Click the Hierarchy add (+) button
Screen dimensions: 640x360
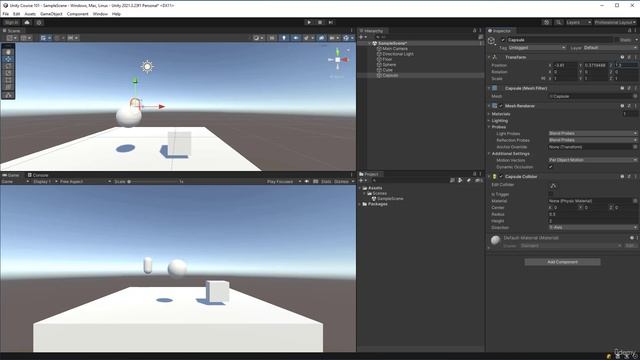click(x=361, y=37)
